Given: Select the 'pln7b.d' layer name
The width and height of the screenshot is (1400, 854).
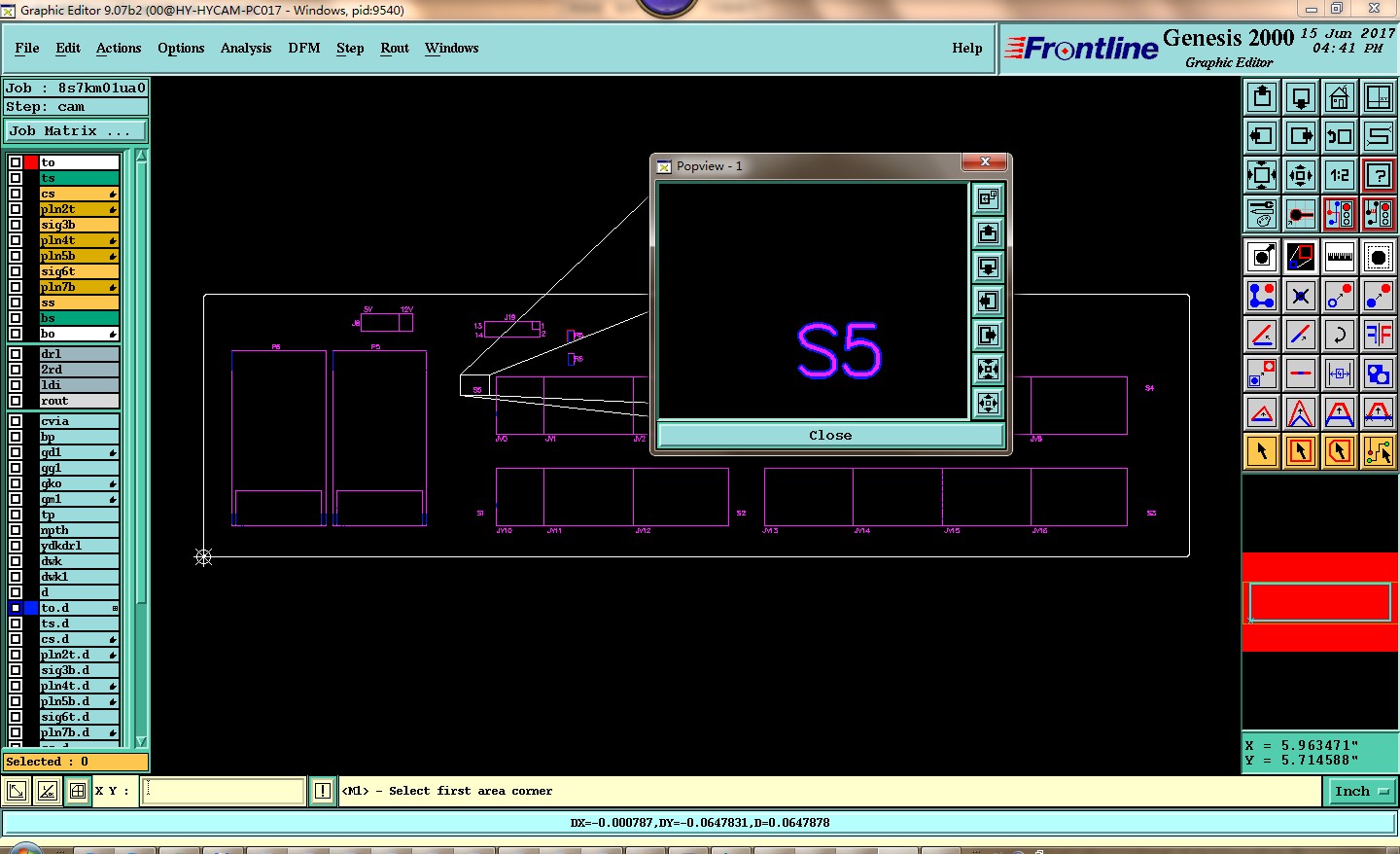Looking at the screenshot, I should pos(79,732).
